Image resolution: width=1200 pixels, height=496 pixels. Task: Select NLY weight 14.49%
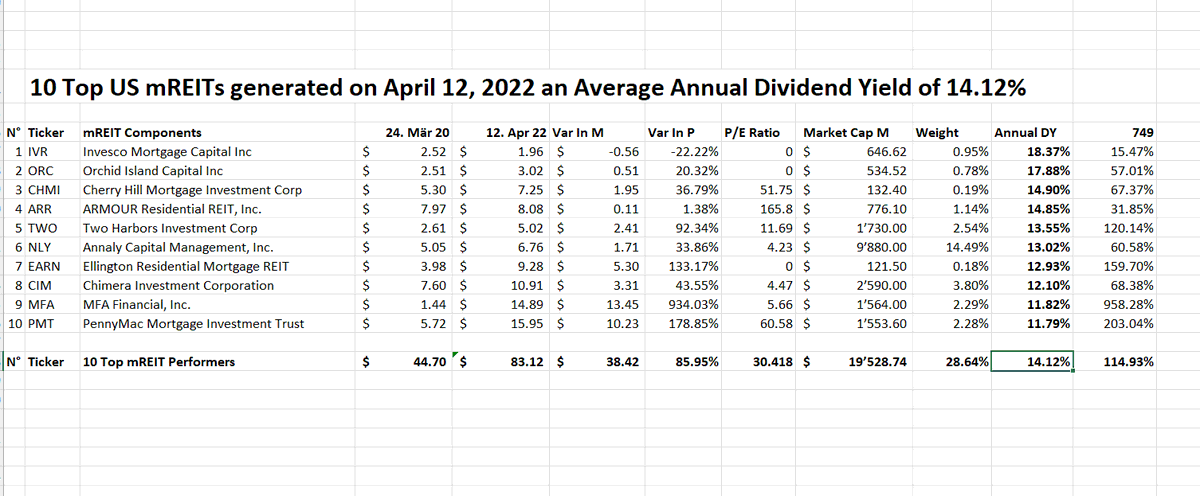(x=967, y=247)
